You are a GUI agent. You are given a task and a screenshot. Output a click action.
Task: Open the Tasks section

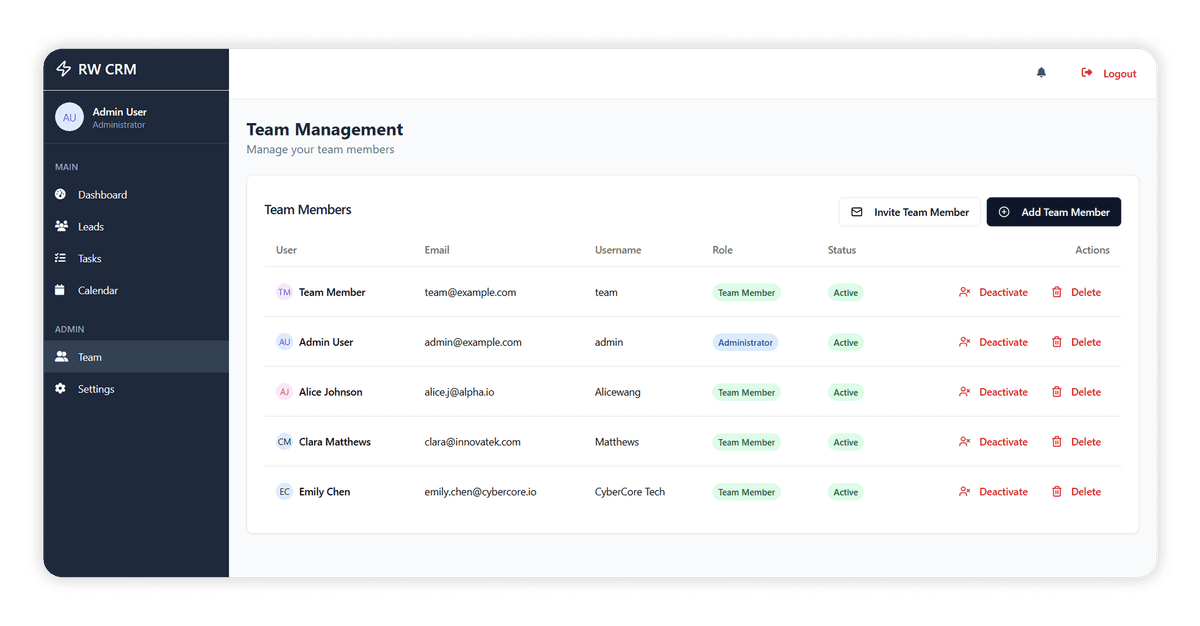tap(136, 258)
